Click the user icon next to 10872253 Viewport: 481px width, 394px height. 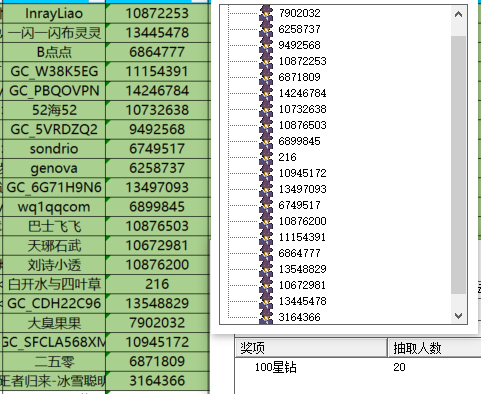266,61
